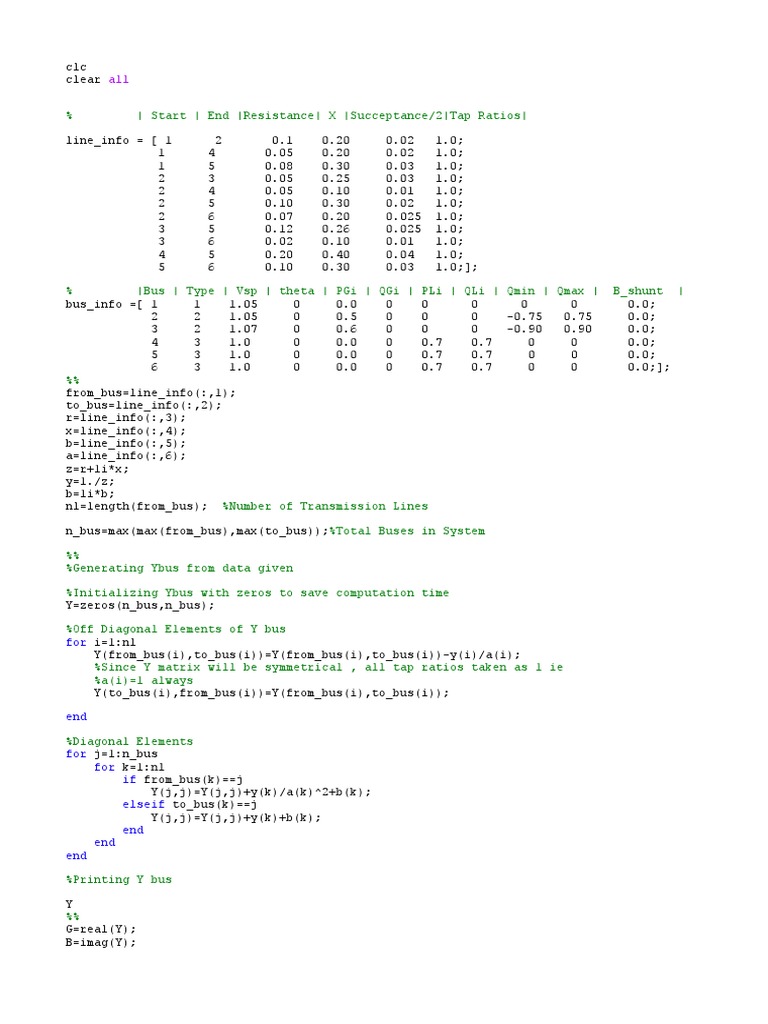Select Qmin value '-0.90' in bus_info
The height and width of the screenshot is (1024, 768).
524,329
